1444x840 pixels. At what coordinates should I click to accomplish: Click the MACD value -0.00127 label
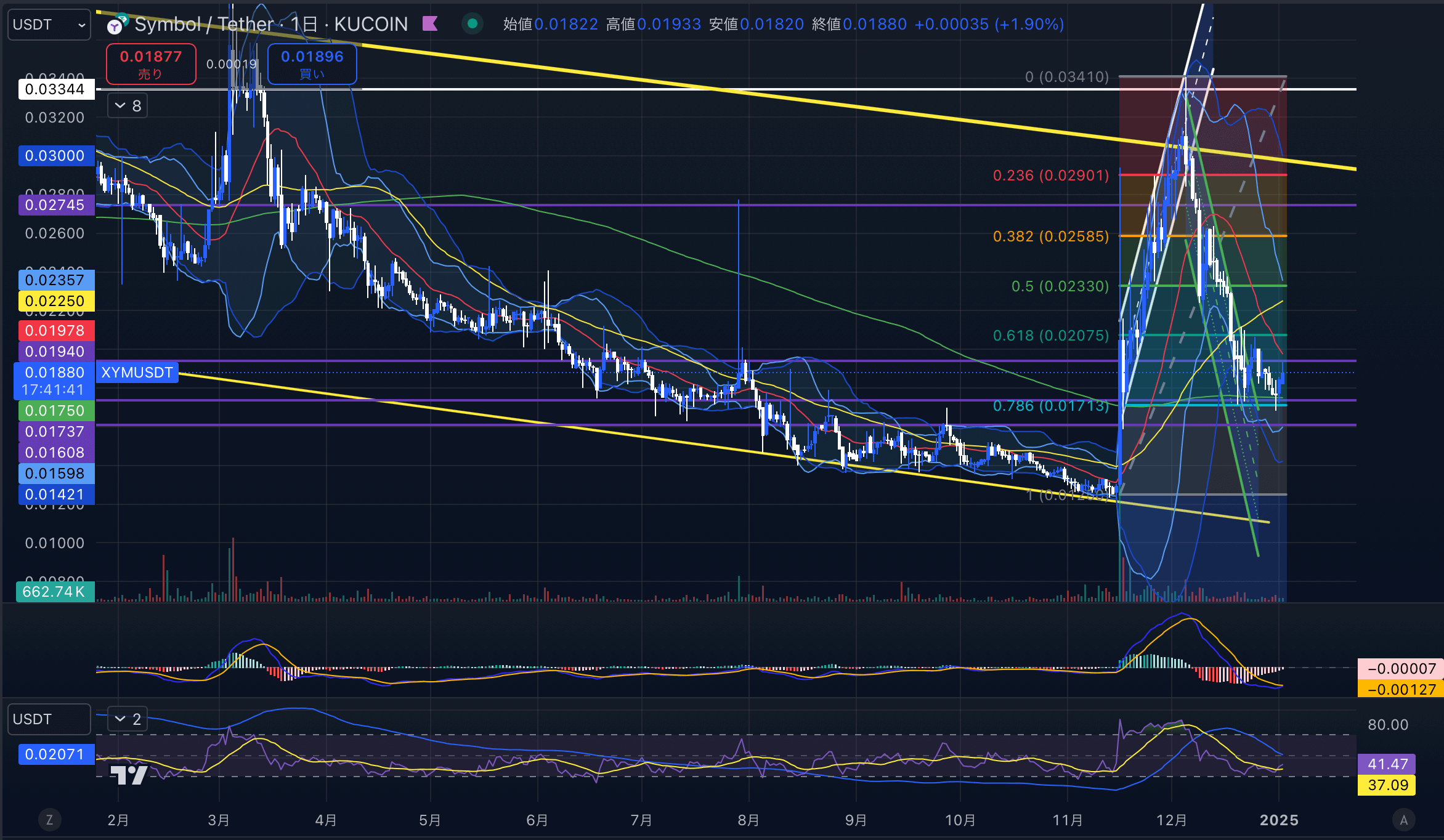1400,690
